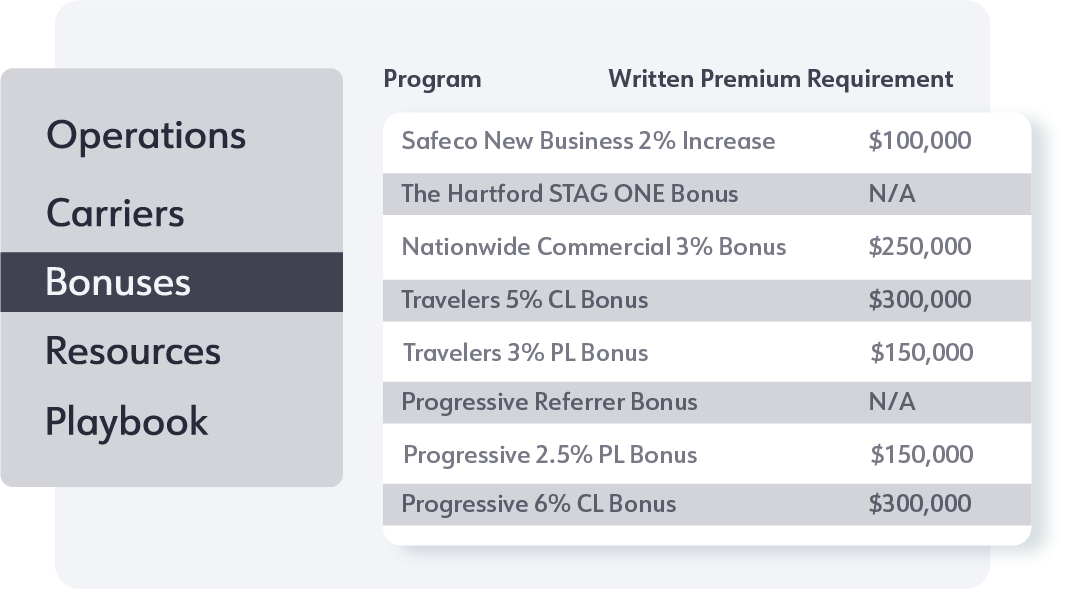The width and height of the screenshot is (1068, 589).
Task: Click $300,000 for Progressive 6% CL
Action: click(x=920, y=504)
